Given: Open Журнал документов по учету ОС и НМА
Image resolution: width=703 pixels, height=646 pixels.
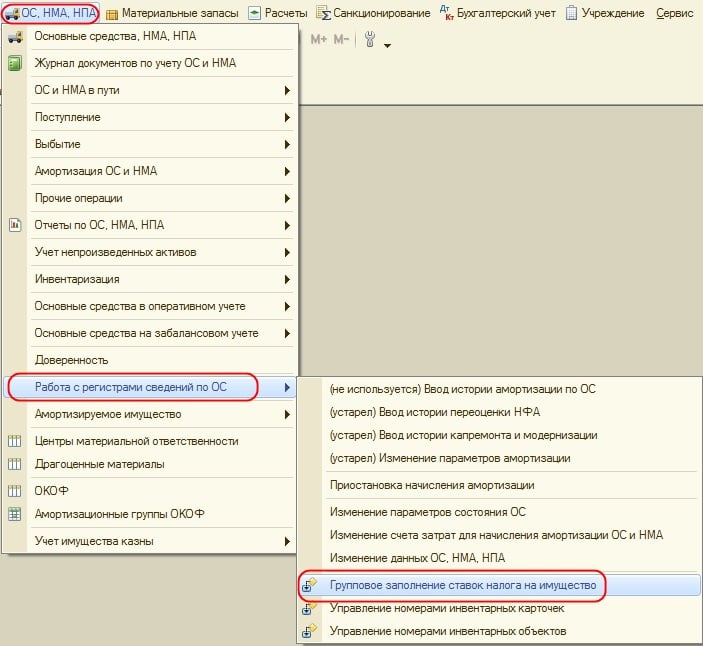Looking at the screenshot, I should [x=135, y=63].
